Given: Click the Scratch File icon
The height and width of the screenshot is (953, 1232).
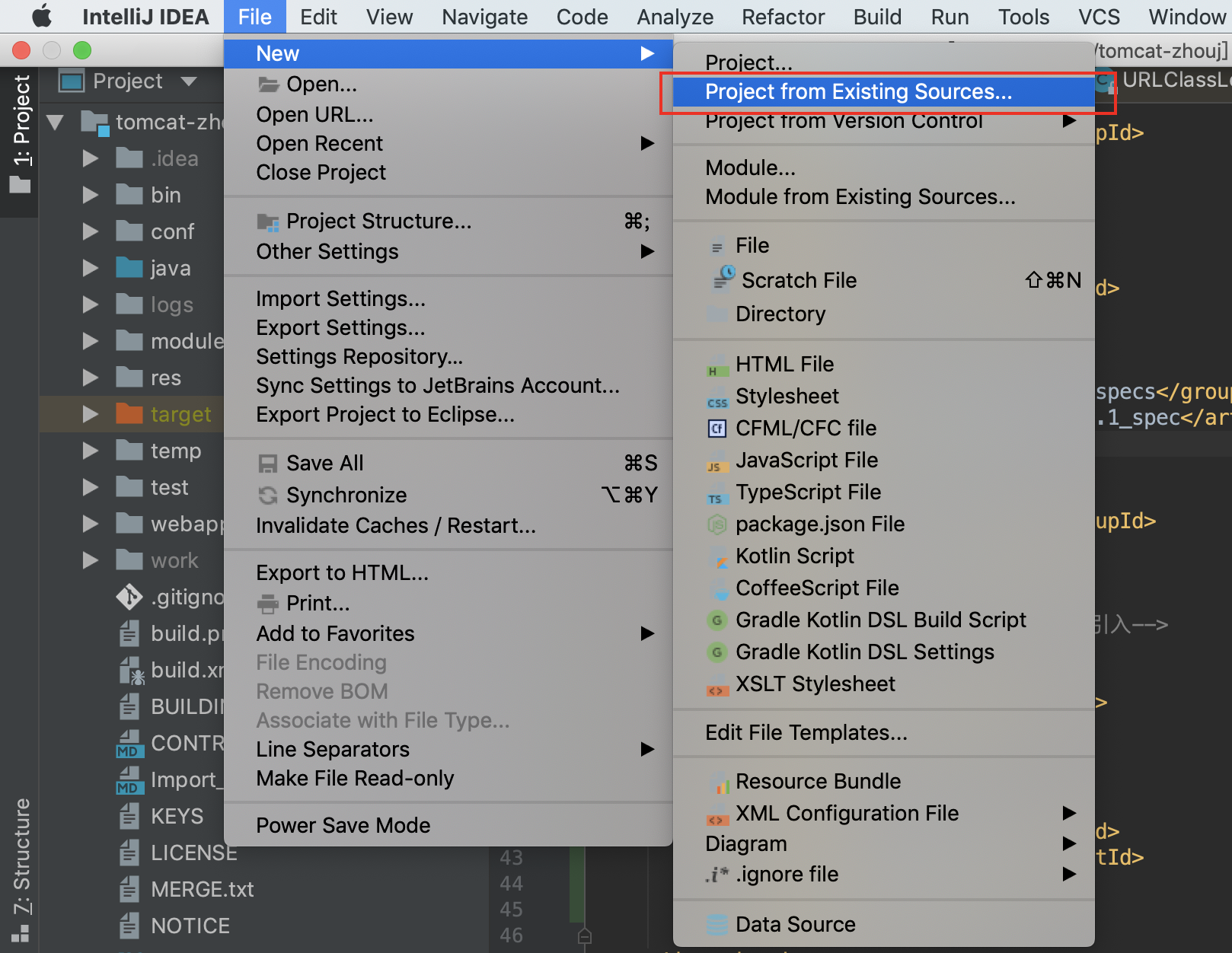Looking at the screenshot, I should pos(723,279).
